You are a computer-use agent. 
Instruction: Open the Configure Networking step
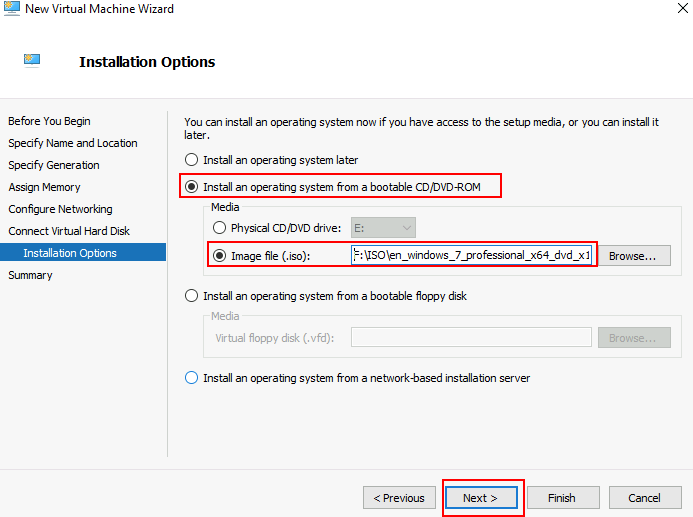tap(60, 209)
